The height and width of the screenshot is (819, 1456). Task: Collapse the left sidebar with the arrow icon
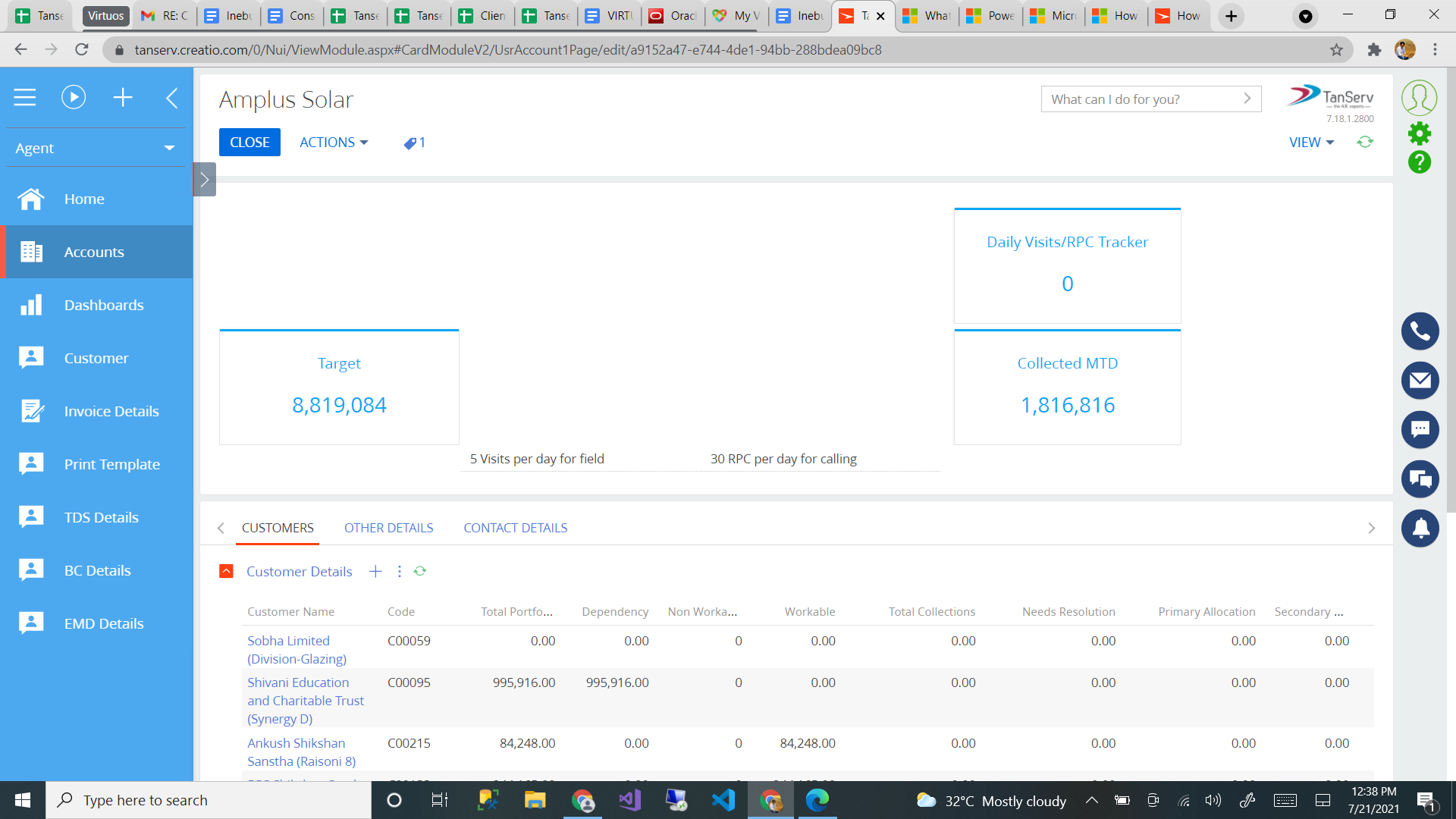click(172, 97)
